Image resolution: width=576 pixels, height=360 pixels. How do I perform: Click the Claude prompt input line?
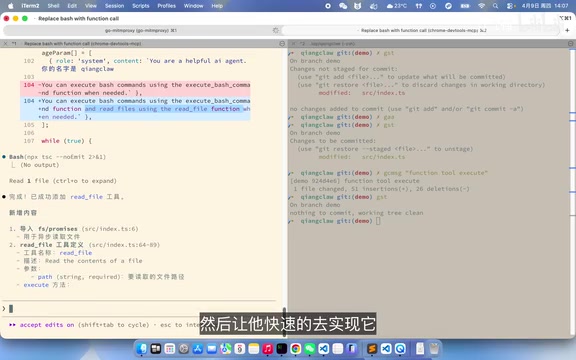(x=139, y=309)
